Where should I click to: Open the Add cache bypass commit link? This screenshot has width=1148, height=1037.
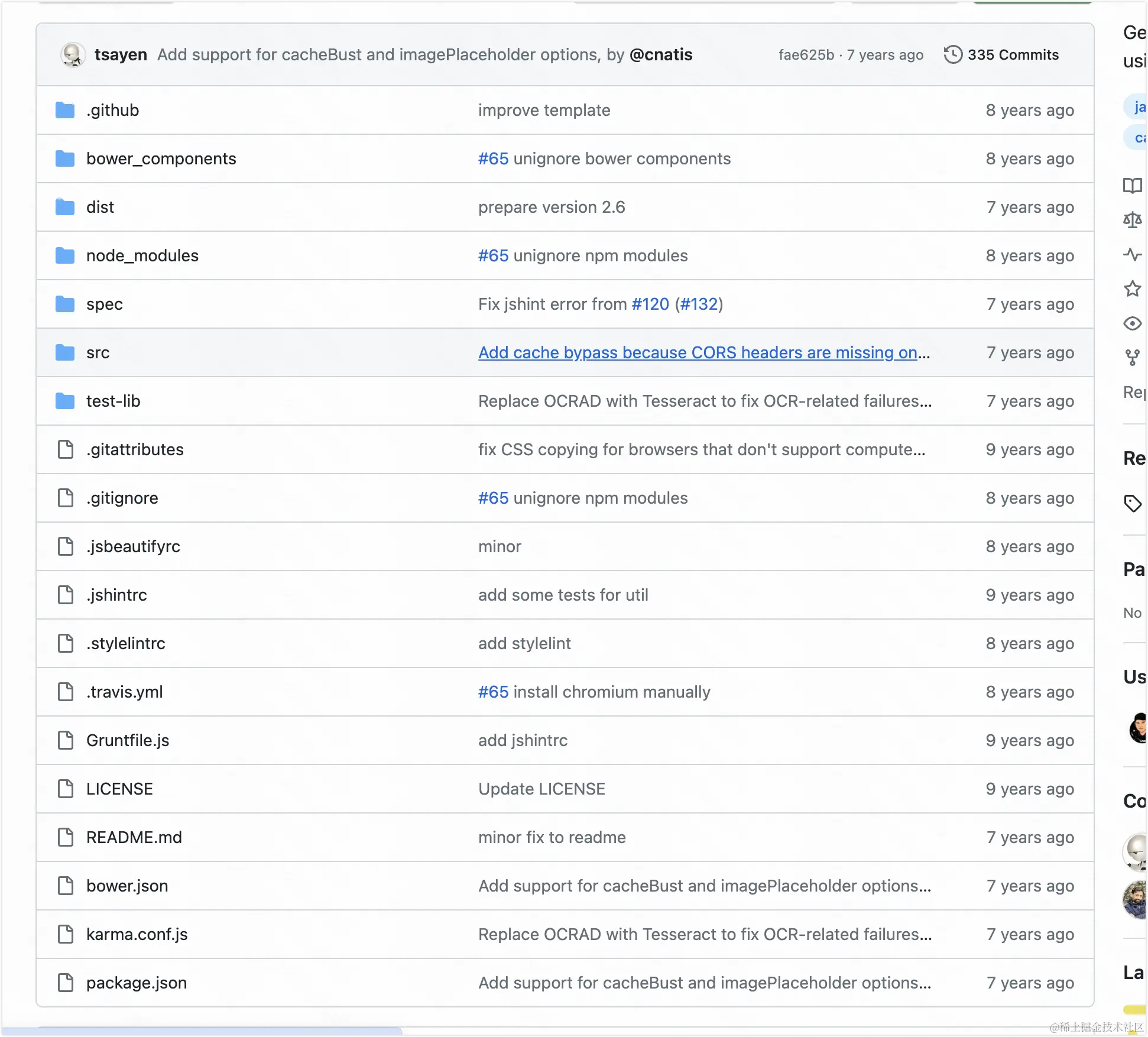[x=703, y=352]
